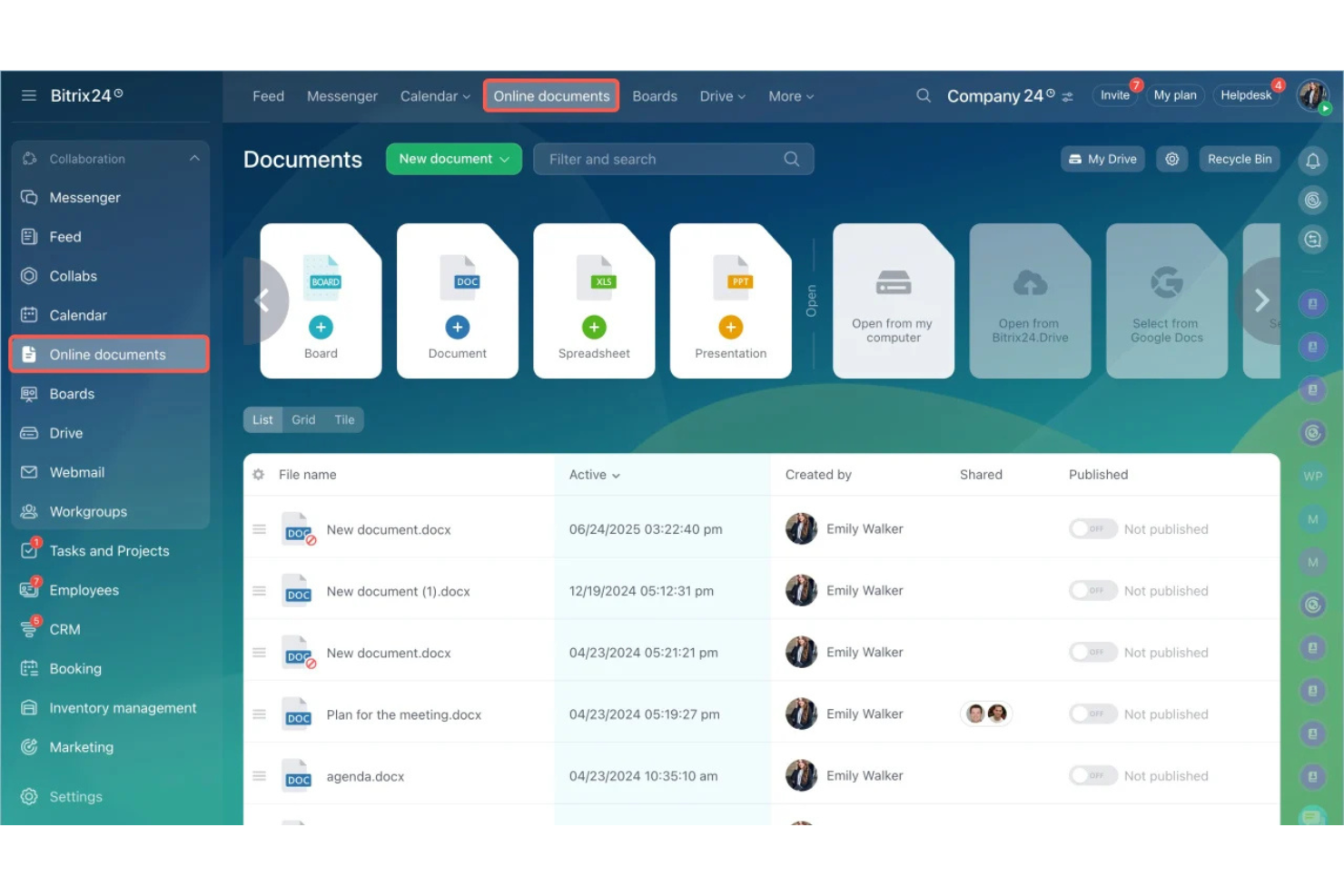
Task: Go to My Drive
Action: click(x=1102, y=159)
